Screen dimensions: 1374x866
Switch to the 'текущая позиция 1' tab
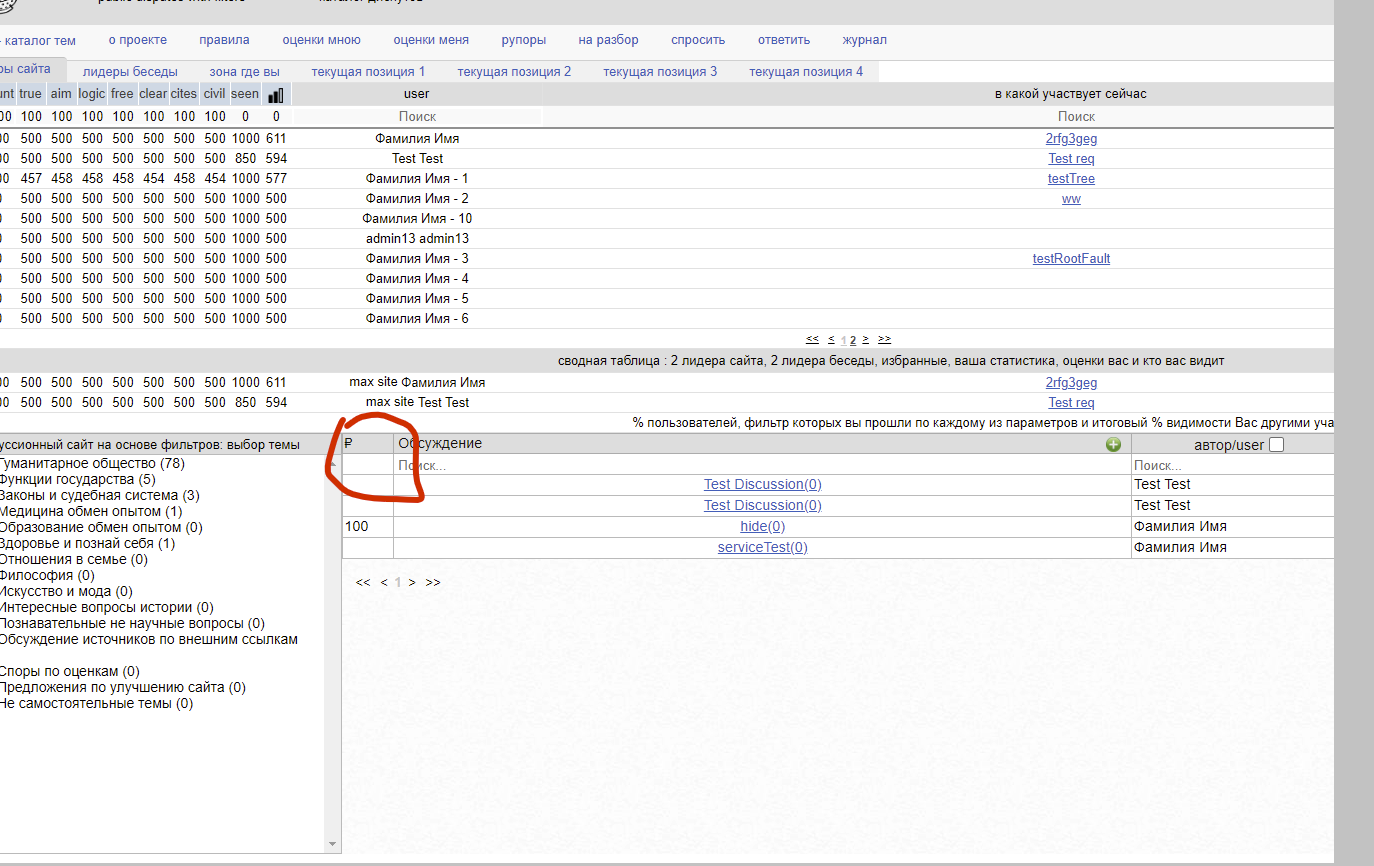[368, 72]
